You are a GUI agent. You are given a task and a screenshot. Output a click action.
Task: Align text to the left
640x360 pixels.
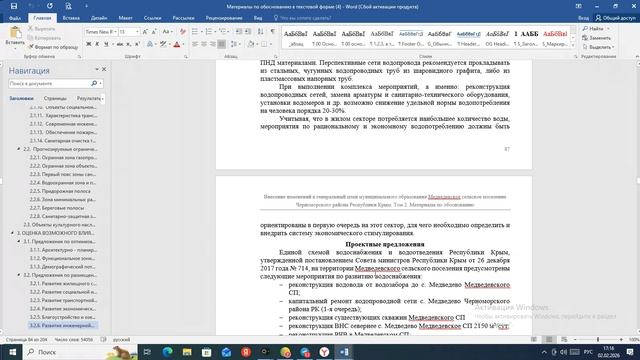[195, 44]
